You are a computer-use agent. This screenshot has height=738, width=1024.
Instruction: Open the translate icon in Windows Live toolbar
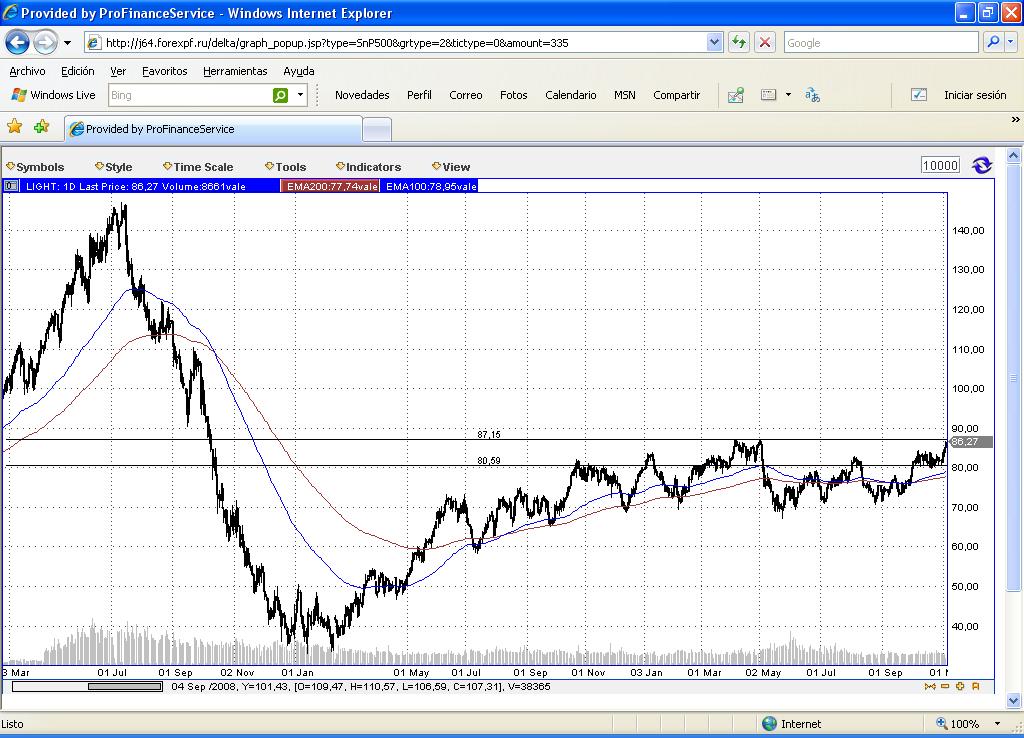point(812,95)
